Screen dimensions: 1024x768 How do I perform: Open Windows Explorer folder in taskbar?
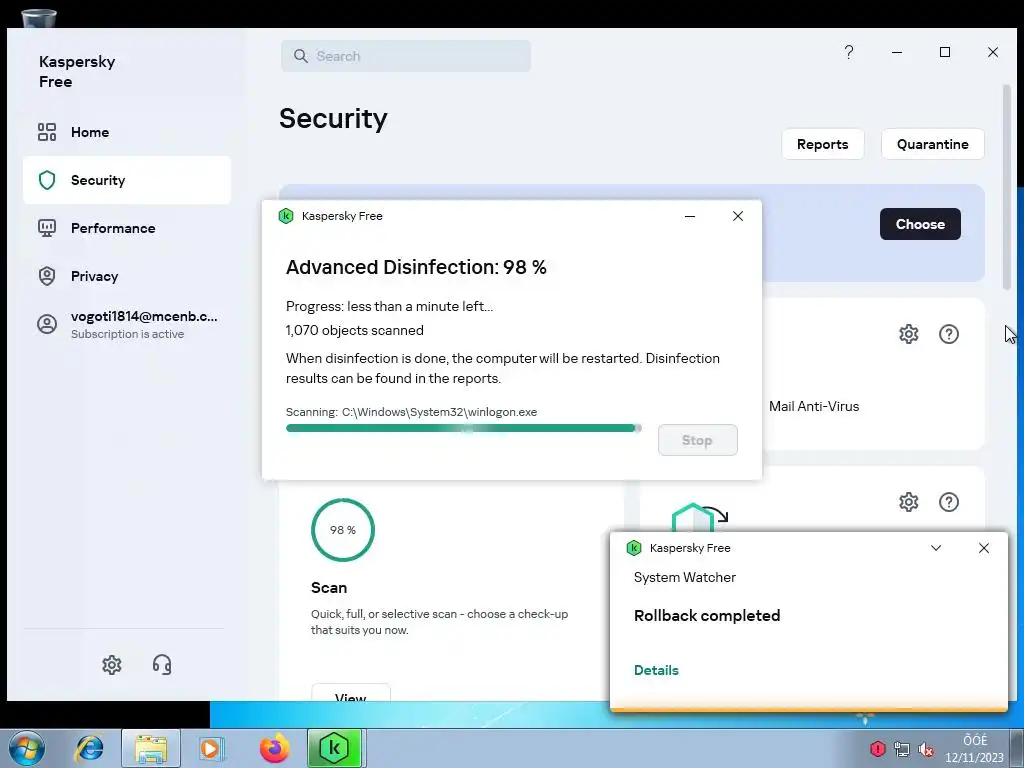point(151,748)
